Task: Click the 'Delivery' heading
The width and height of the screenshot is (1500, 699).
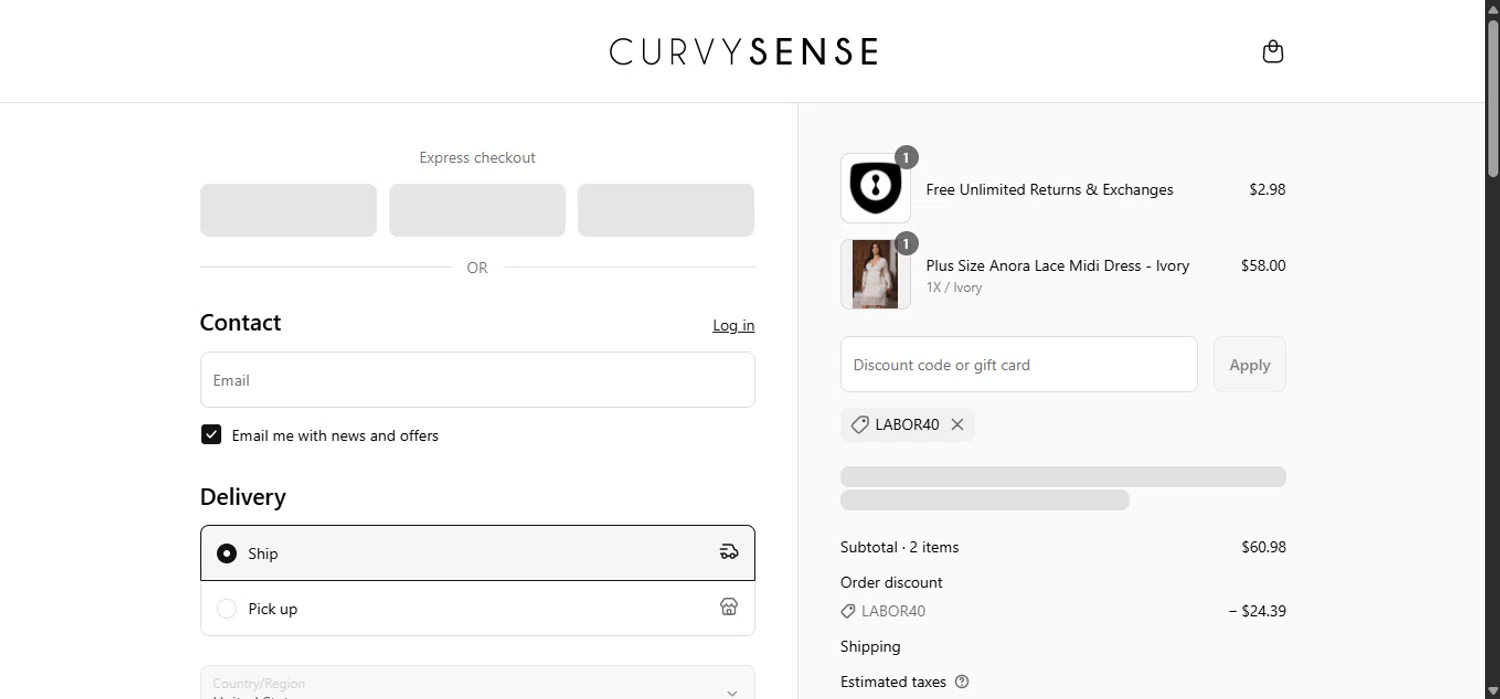Action: click(x=243, y=497)
